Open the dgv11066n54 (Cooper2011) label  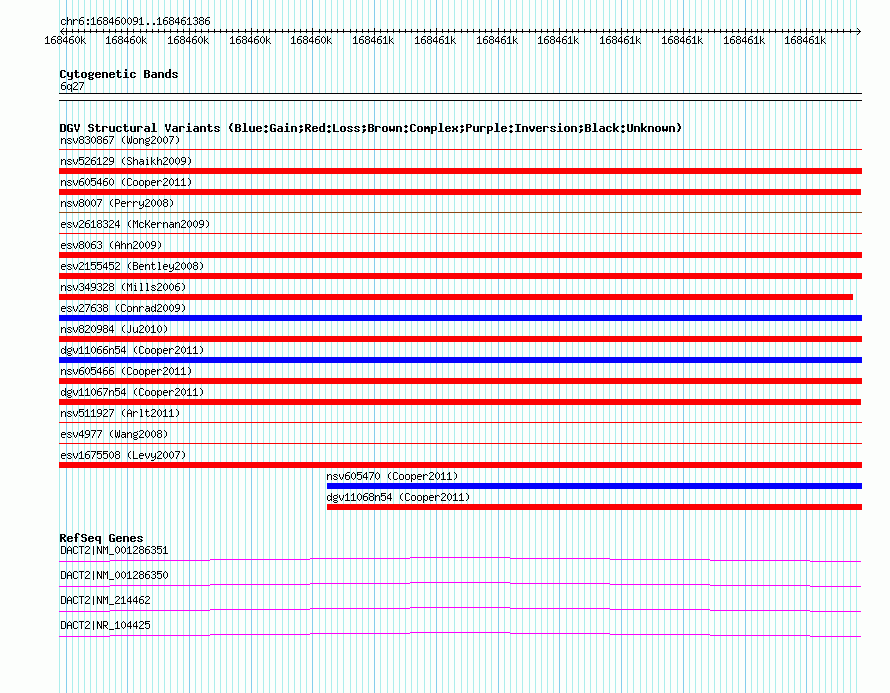tap(132, 350)
